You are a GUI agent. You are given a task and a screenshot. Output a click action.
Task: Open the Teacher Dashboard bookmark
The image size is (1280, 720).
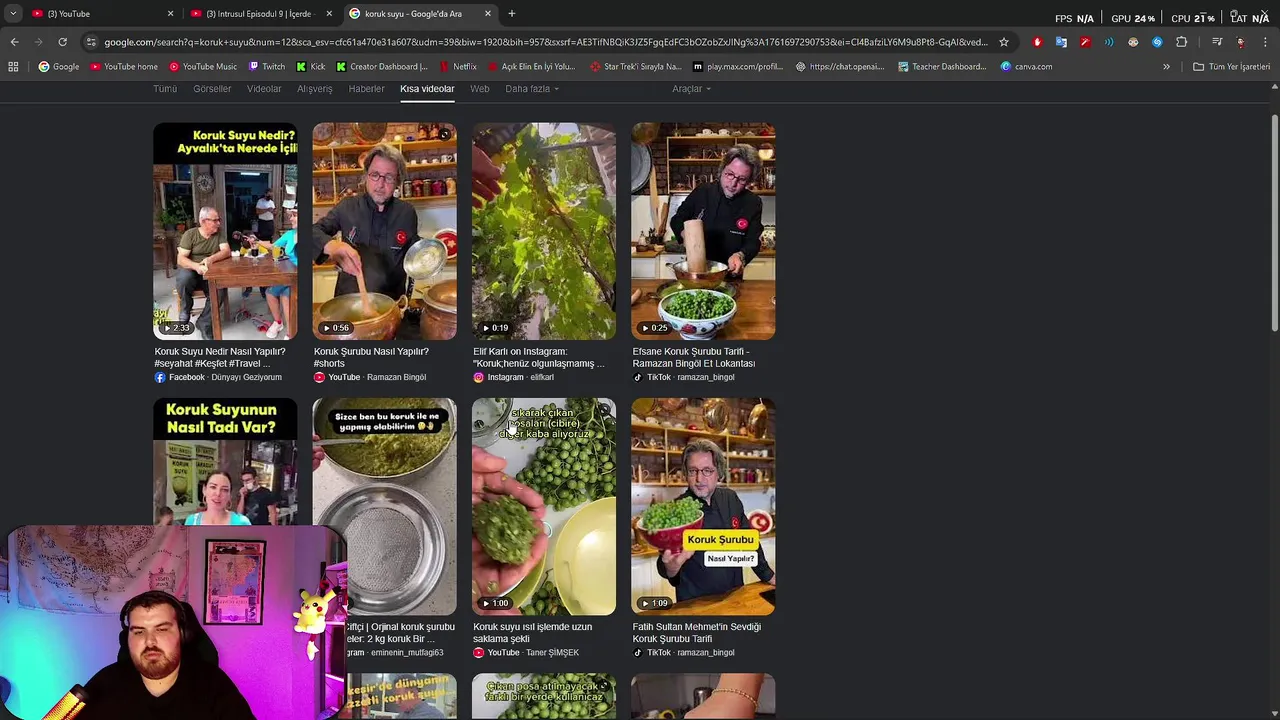(942, 67)
